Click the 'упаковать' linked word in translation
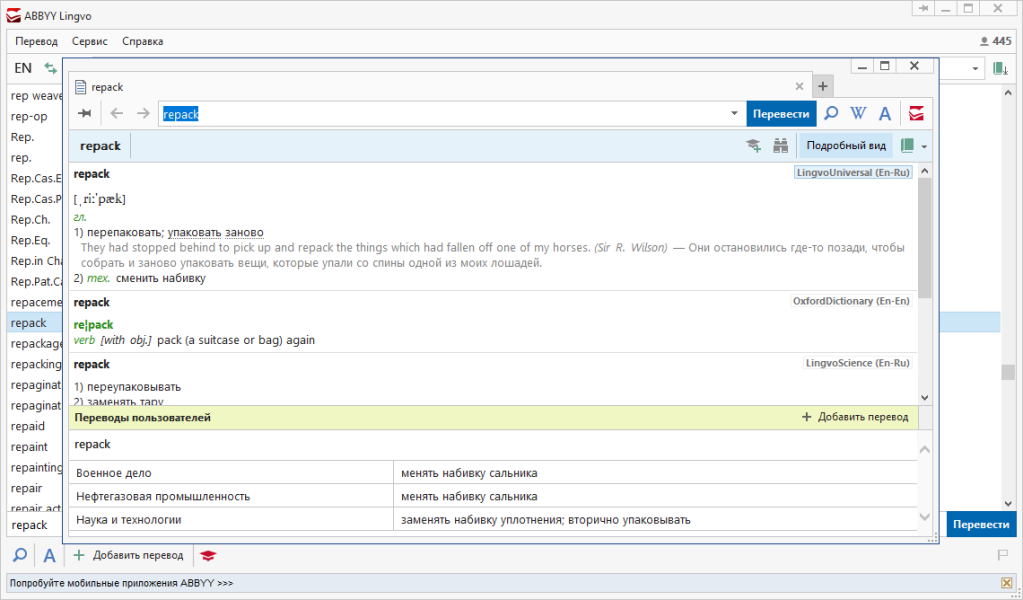1023x600 pixels. click(x=194, y=232)
